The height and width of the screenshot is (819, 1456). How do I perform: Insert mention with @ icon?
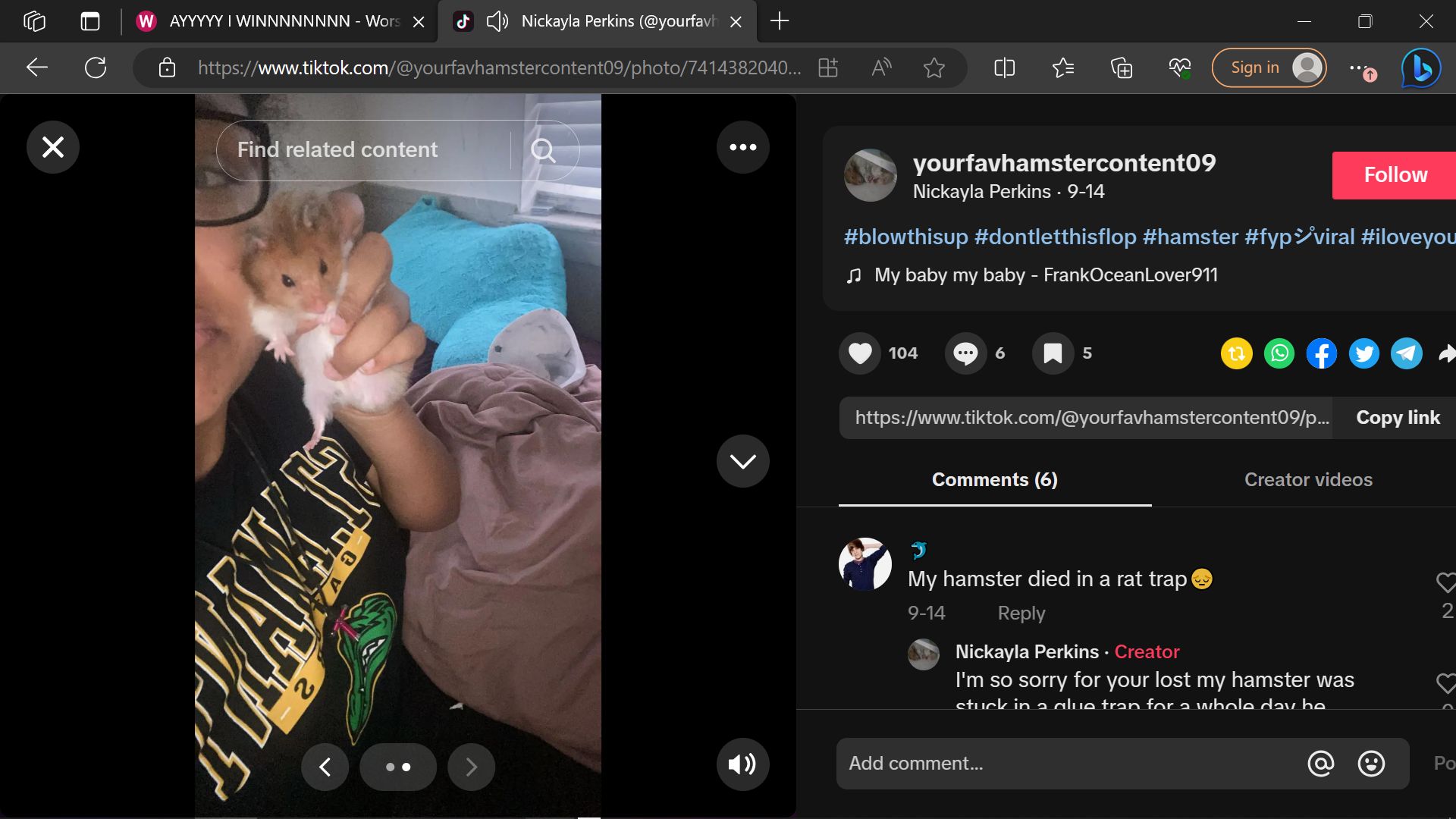pos(1320,764)
